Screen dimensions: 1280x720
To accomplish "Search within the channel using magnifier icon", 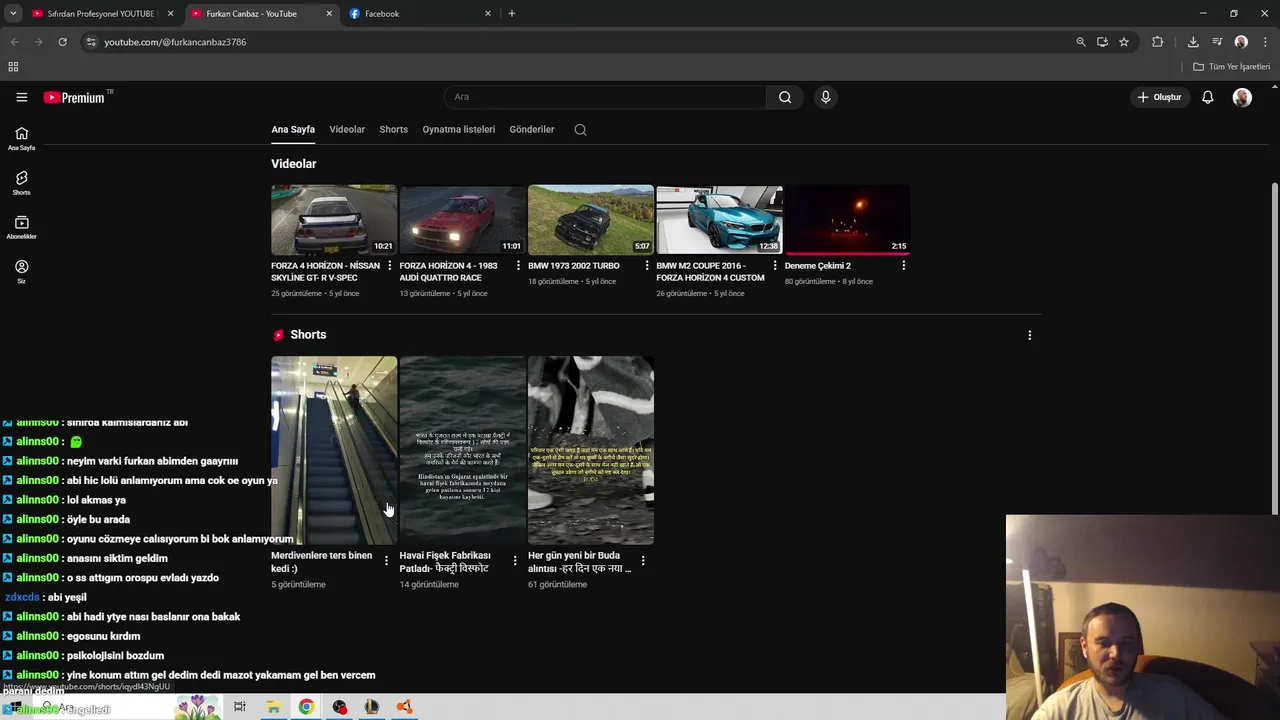I will [x=580, y=129].
